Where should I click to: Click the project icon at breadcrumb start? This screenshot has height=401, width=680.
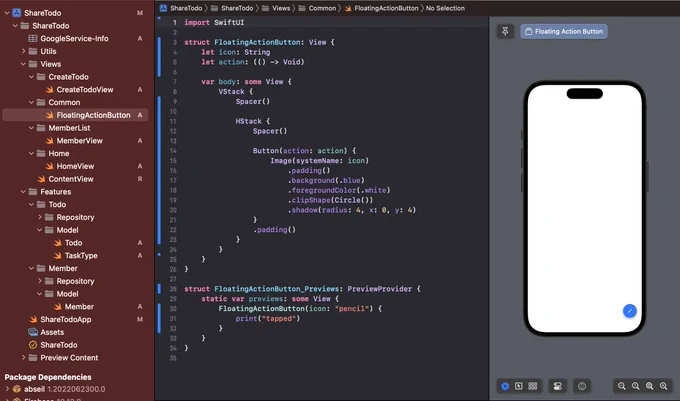click(x=163, y=8)
